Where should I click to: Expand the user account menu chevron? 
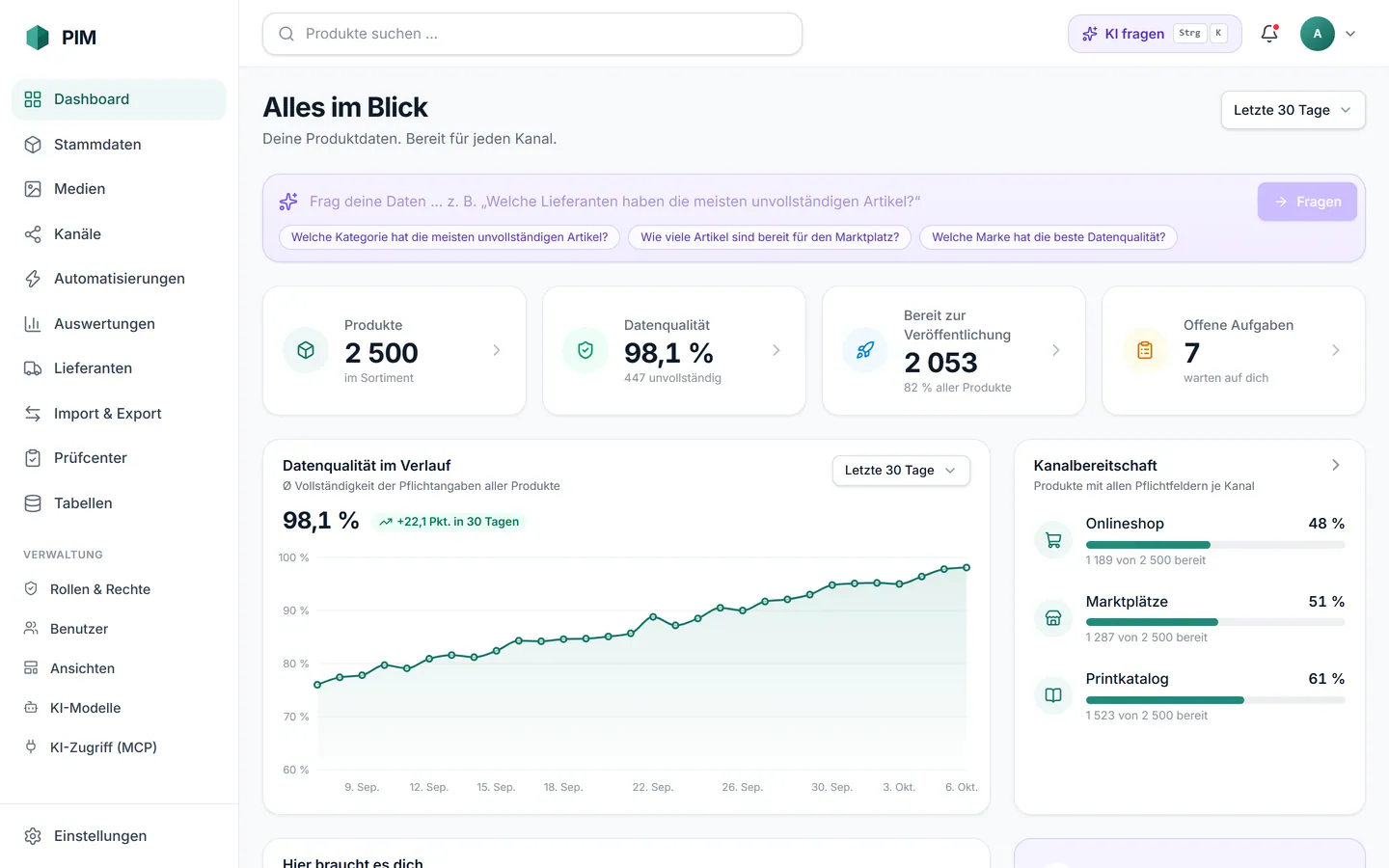(x=1350, y=34)
